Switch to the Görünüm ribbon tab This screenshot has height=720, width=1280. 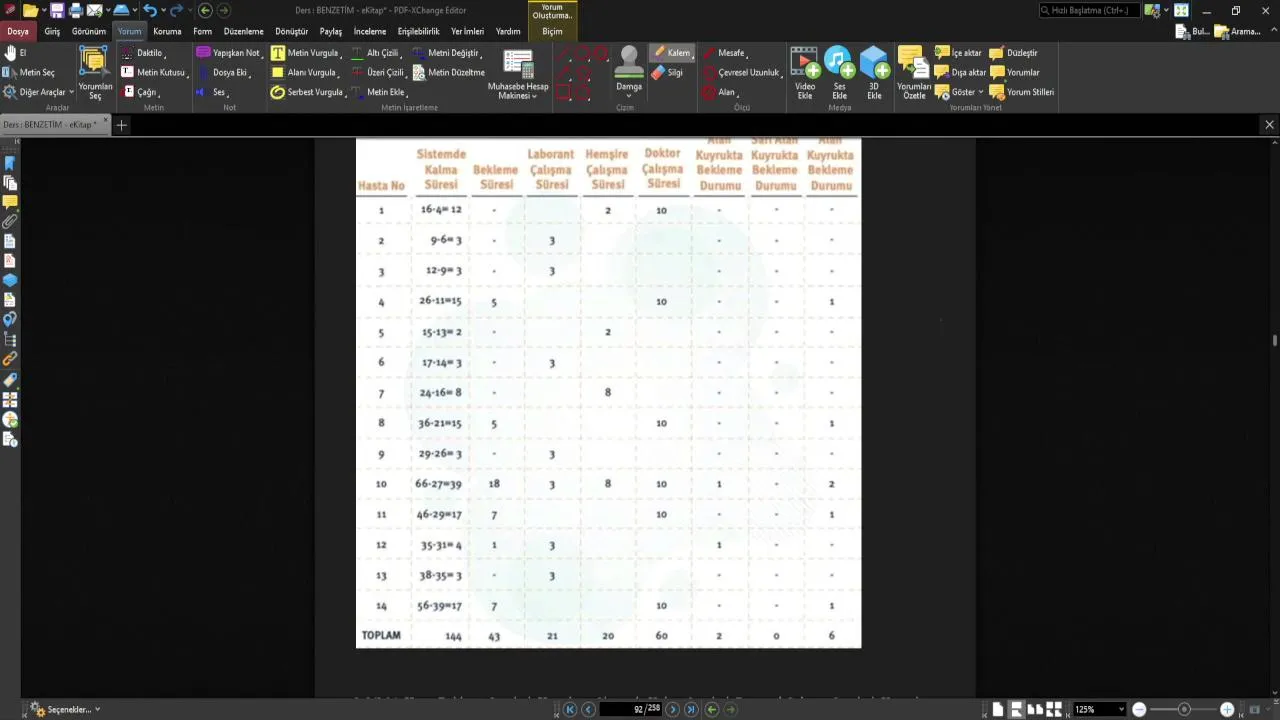pos(89,31)
